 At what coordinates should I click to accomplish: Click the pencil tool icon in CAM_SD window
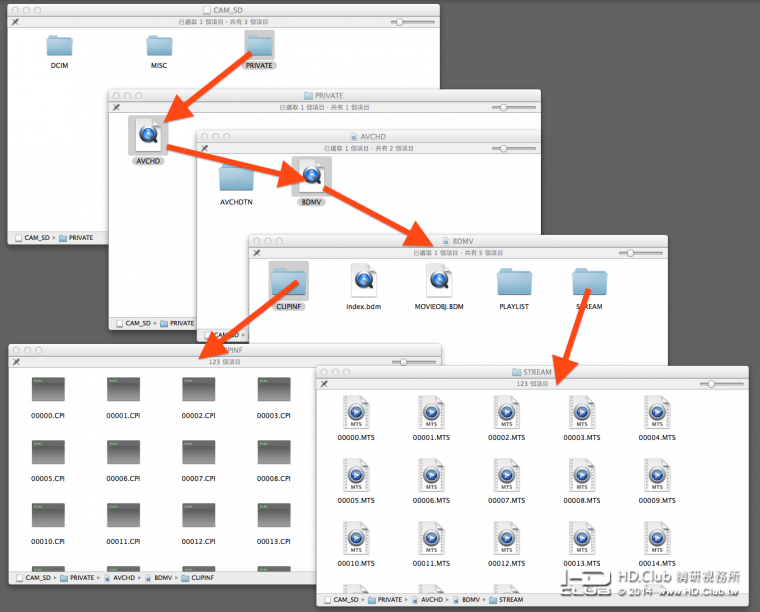[x=16, y=22]
